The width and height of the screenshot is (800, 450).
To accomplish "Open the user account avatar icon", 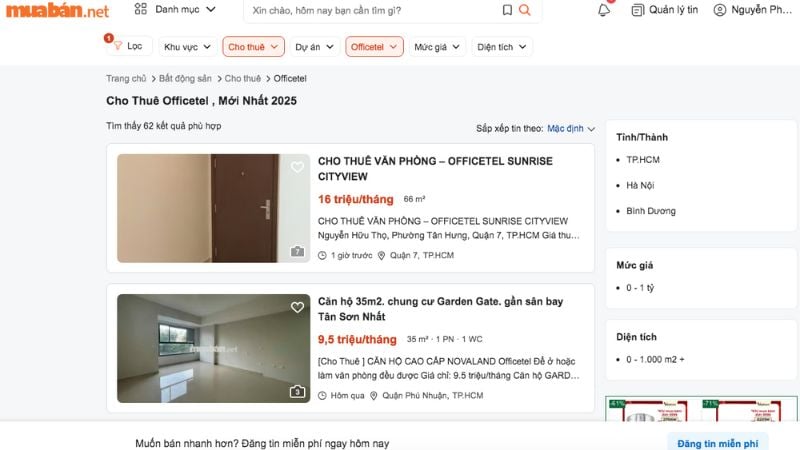I will click(719, 10).
